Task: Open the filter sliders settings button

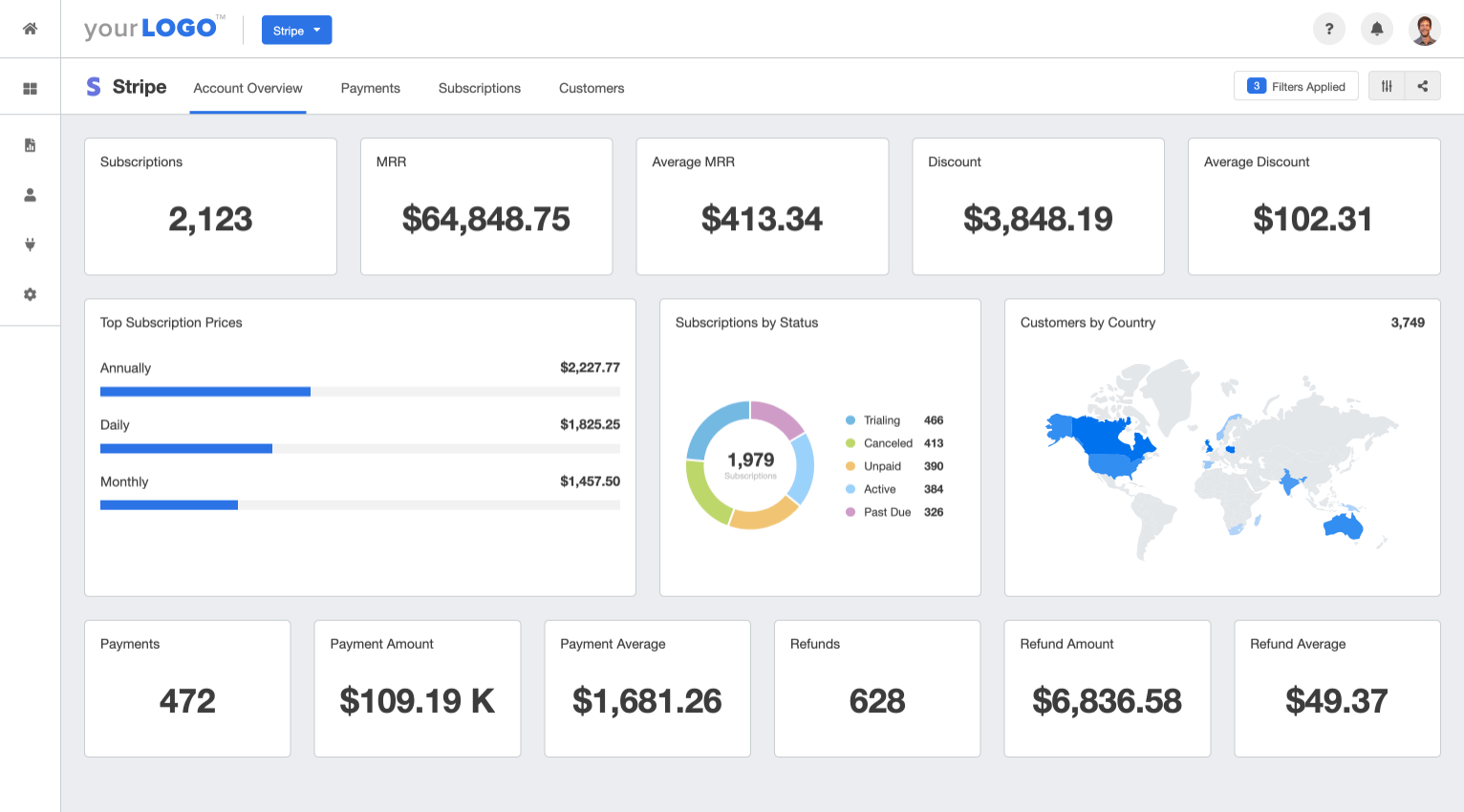Action: 1387,86
